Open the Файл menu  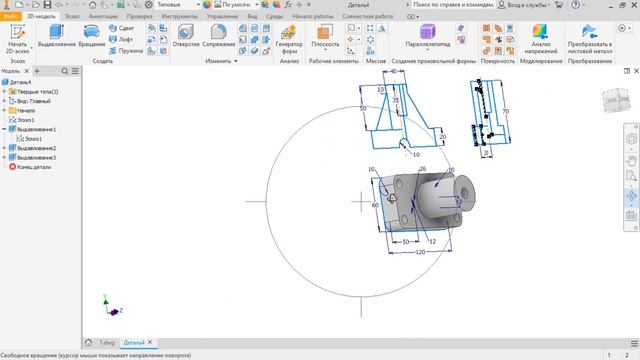point(10,16)
